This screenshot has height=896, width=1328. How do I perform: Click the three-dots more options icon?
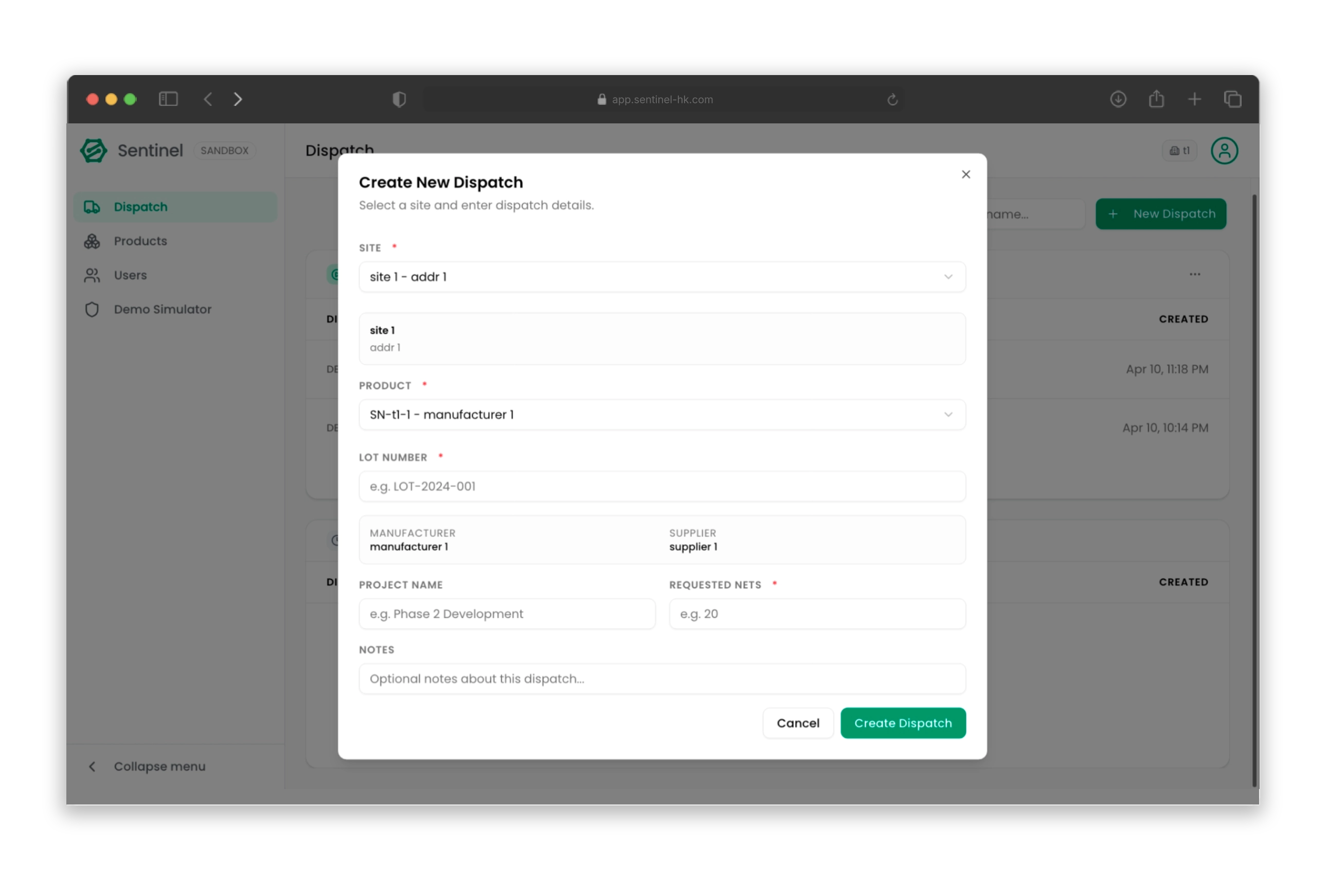pyautogui.click(x=1194, y=275)
